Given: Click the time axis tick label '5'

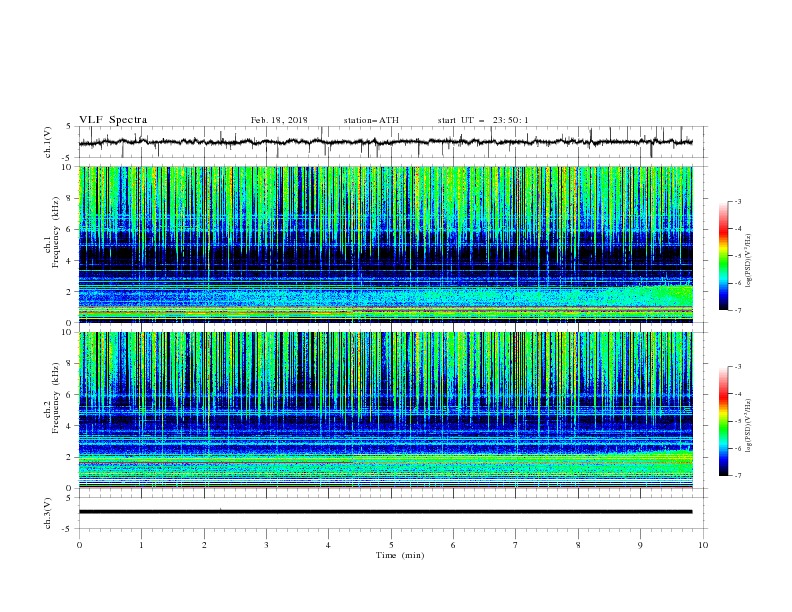Looking at the screenshot, I should click(391, 545).
